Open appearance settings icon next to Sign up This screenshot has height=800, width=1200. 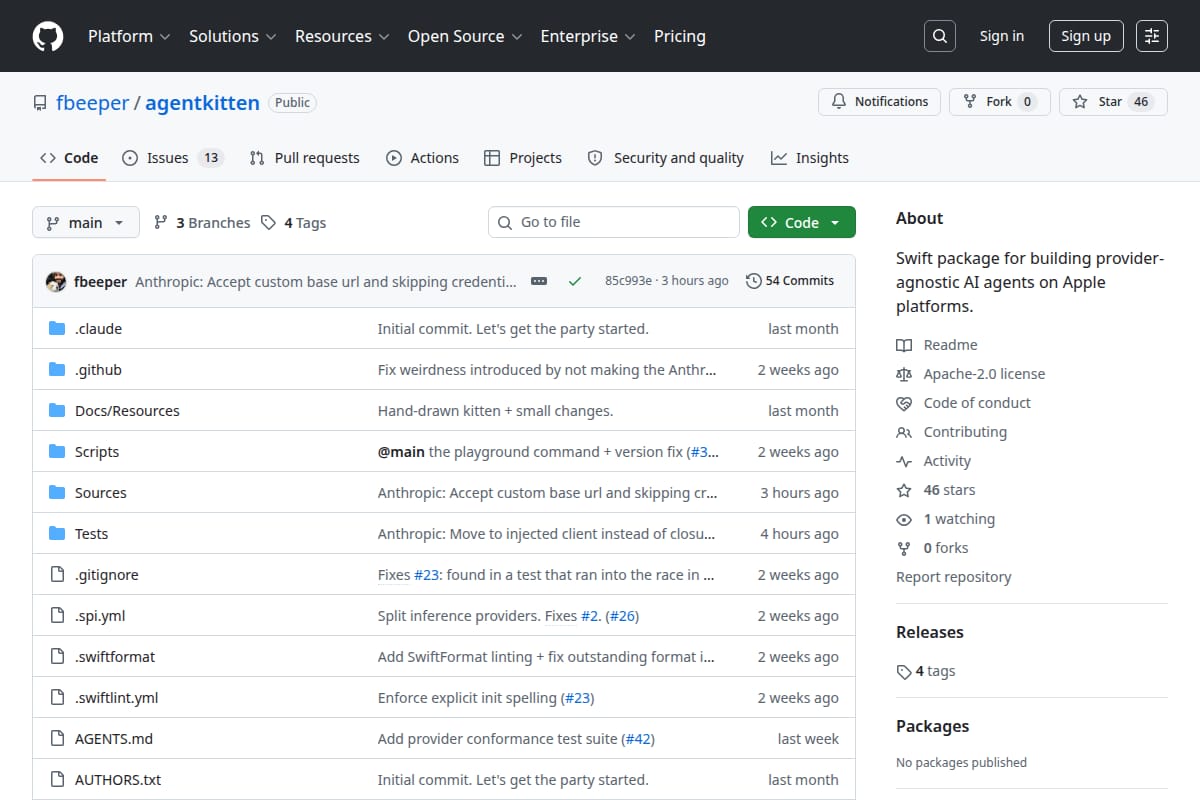click(x=1152, y=36)
